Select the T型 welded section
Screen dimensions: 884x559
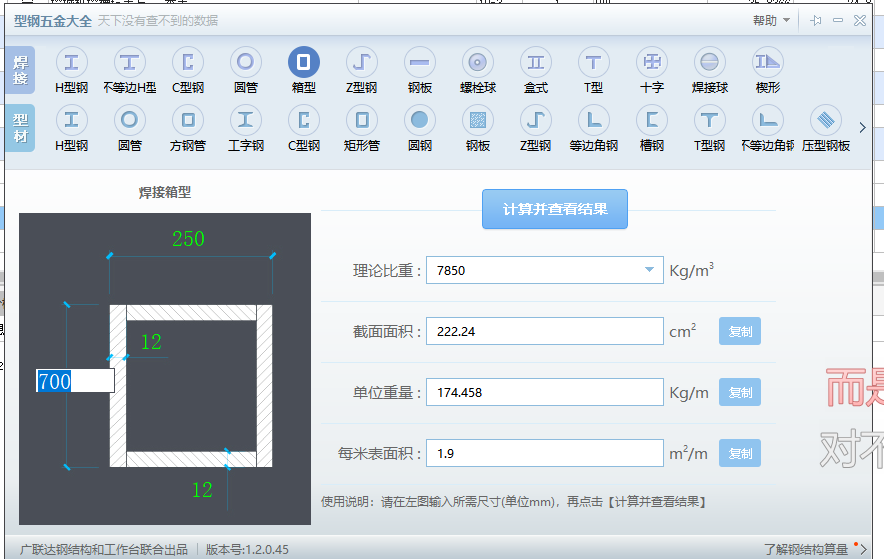(x=594, y=63)
